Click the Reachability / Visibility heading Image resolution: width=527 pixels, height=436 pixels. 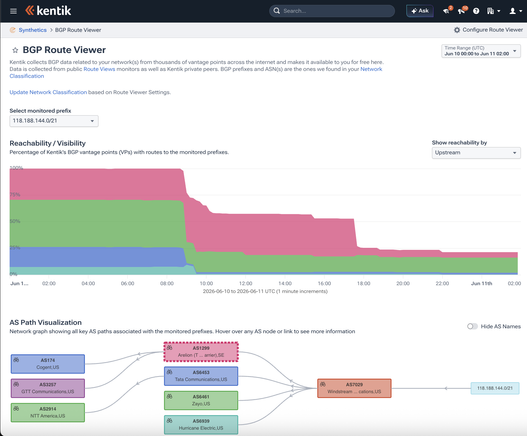[47, 143]
